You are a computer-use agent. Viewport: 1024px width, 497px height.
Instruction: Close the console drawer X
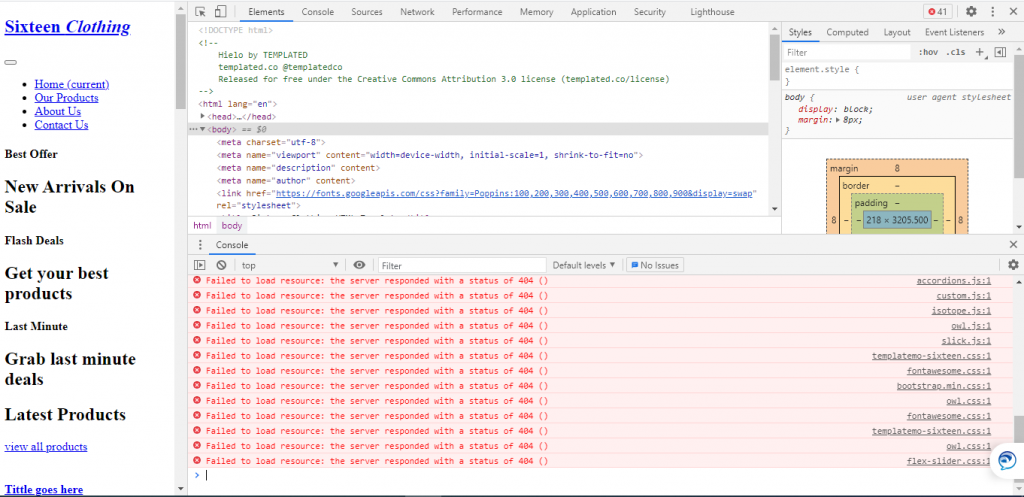pyautogui.click(x=1013, y=244)
